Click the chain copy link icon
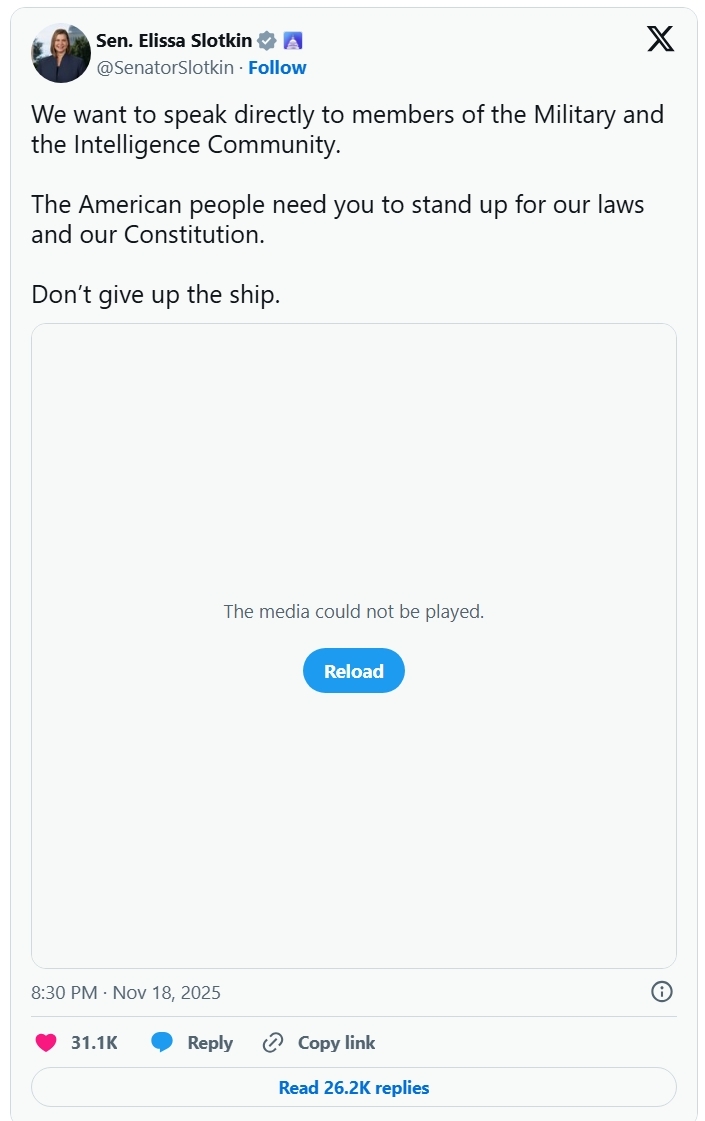The height and width of the screenshot is (1121, 705). pos(272,1043)
